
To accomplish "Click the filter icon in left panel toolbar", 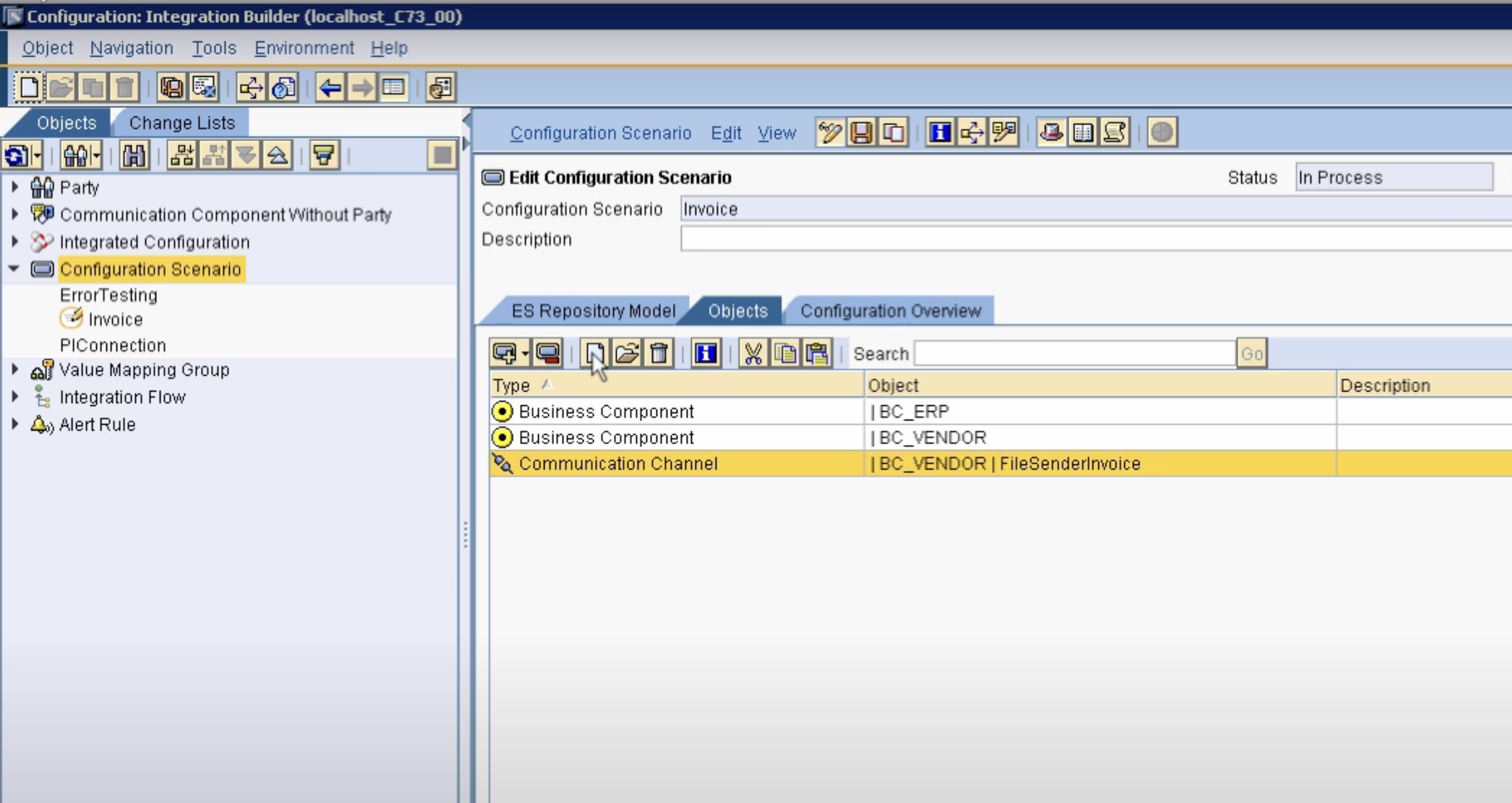I will point(324,155).
